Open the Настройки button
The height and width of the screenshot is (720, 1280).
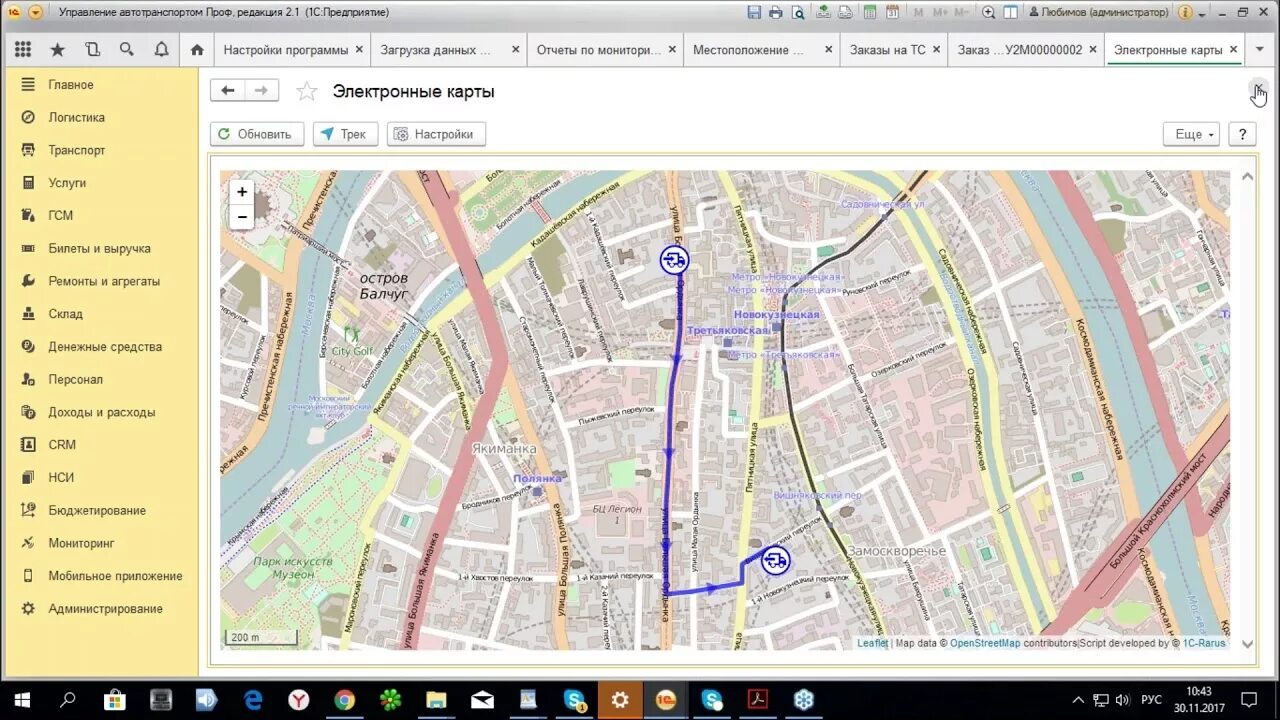click(x=436, y=134)
